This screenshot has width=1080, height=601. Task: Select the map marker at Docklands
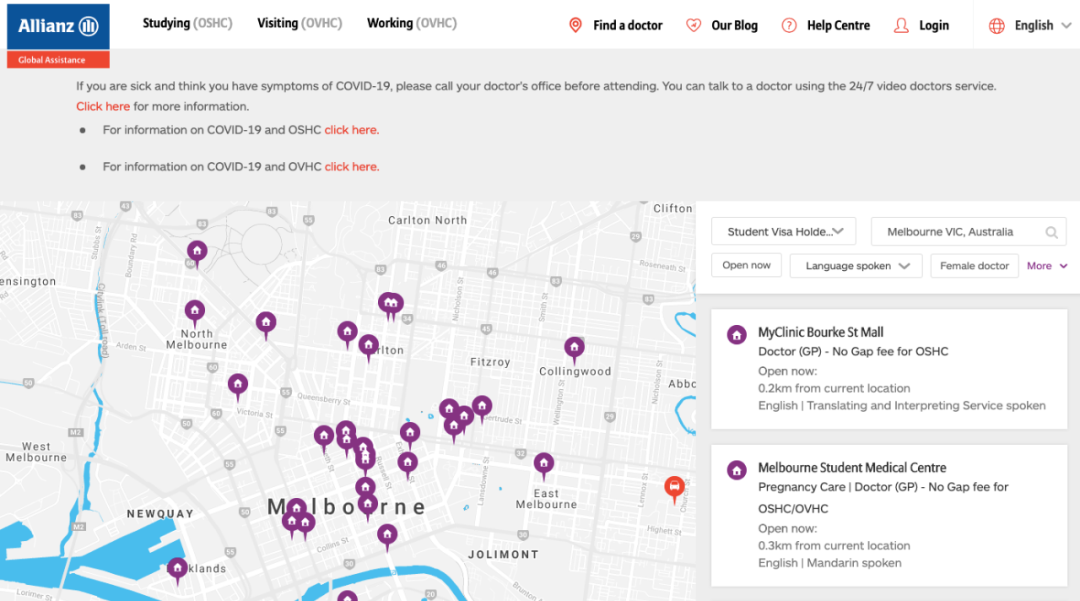[178, 569]
